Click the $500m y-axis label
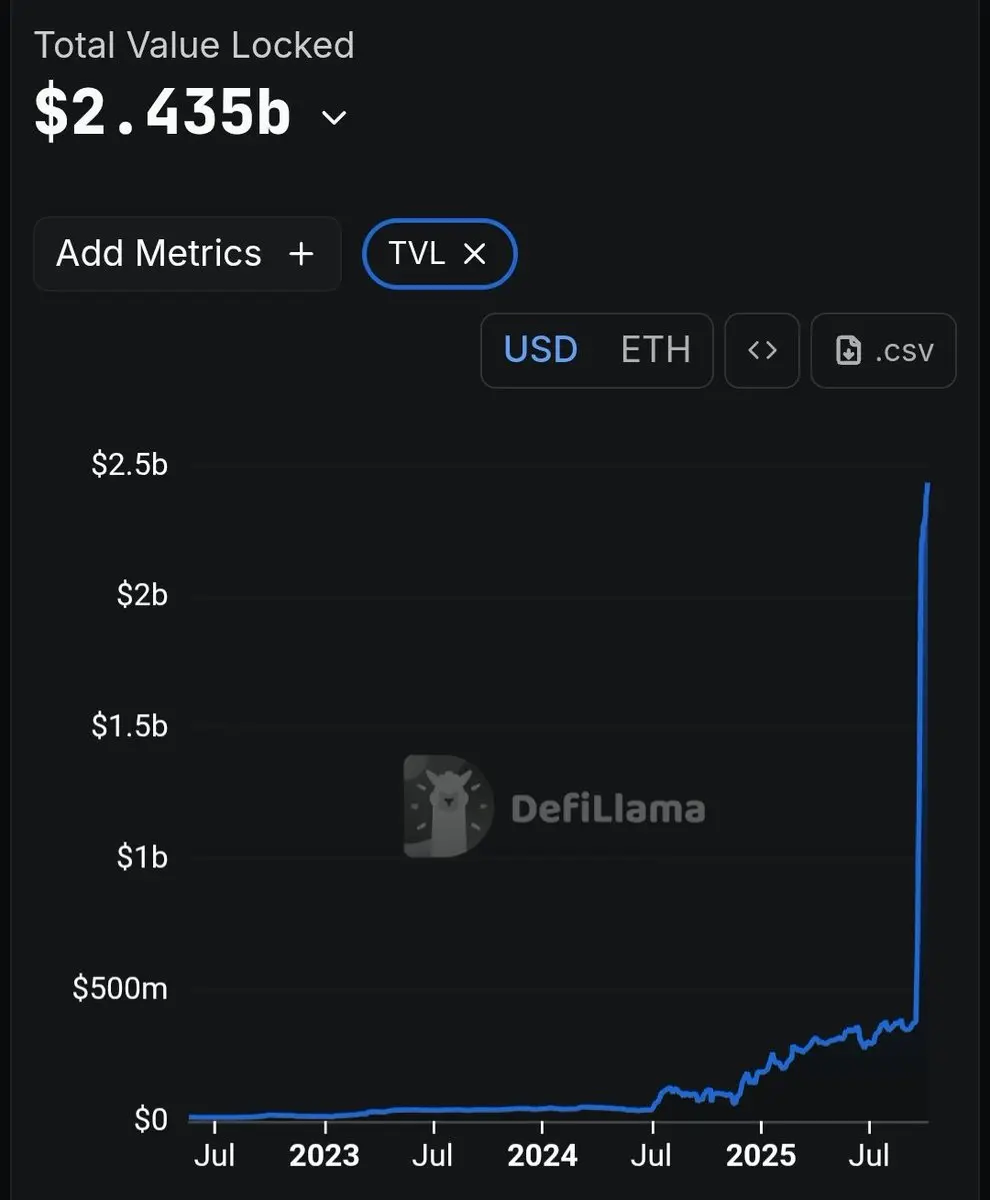 point(120,988)
